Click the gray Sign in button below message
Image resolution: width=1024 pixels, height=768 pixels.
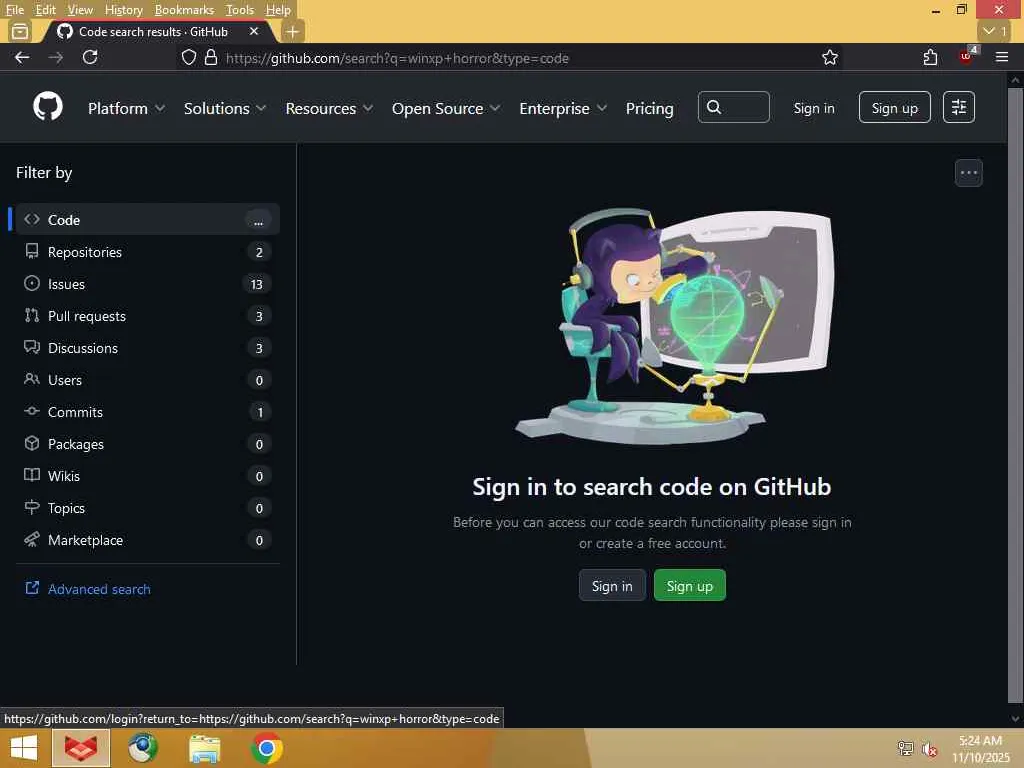[612, 586]
